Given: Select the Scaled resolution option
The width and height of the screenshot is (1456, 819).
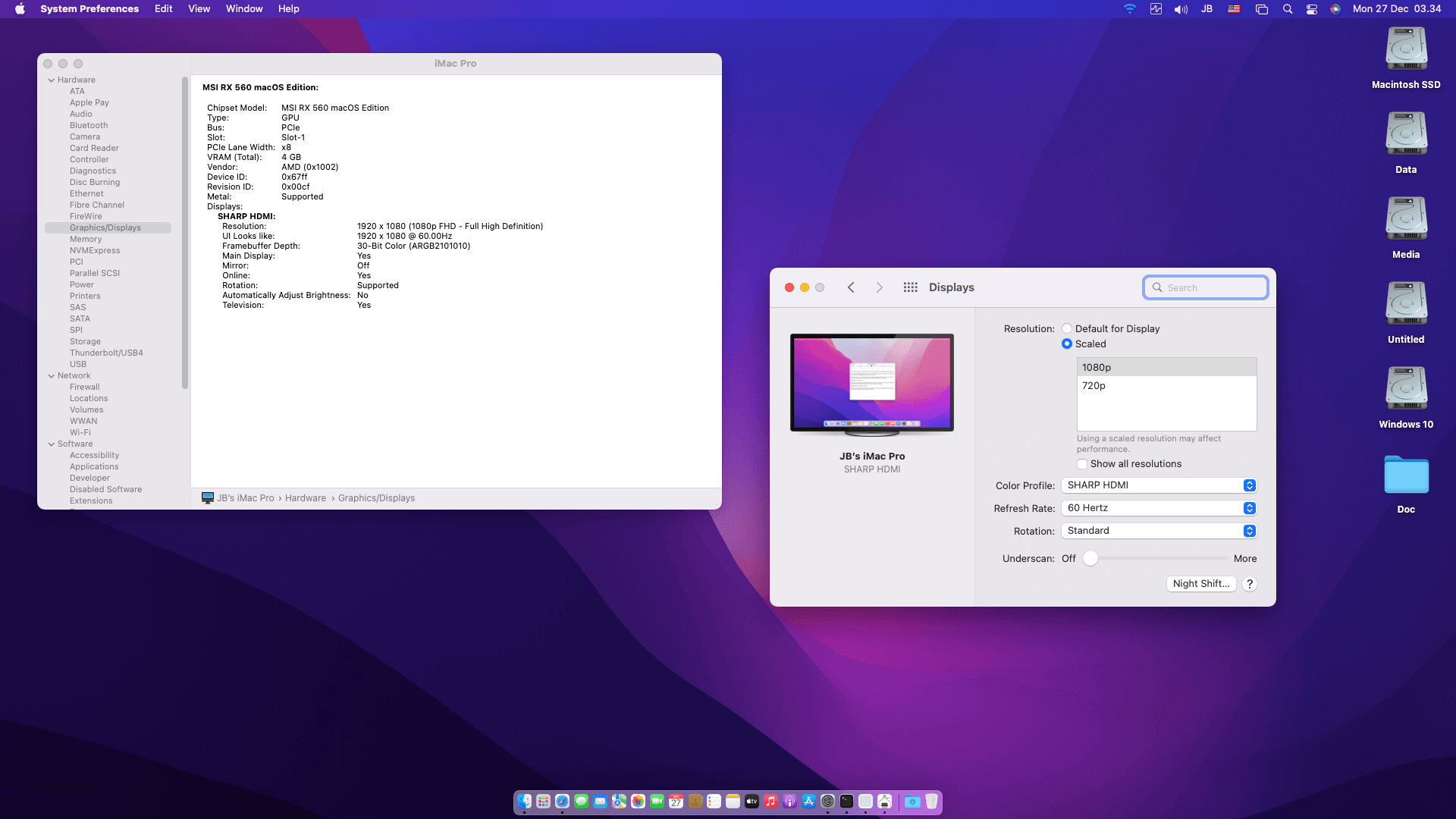Looking at the screenshot, I should click(x=1067, y=344).
